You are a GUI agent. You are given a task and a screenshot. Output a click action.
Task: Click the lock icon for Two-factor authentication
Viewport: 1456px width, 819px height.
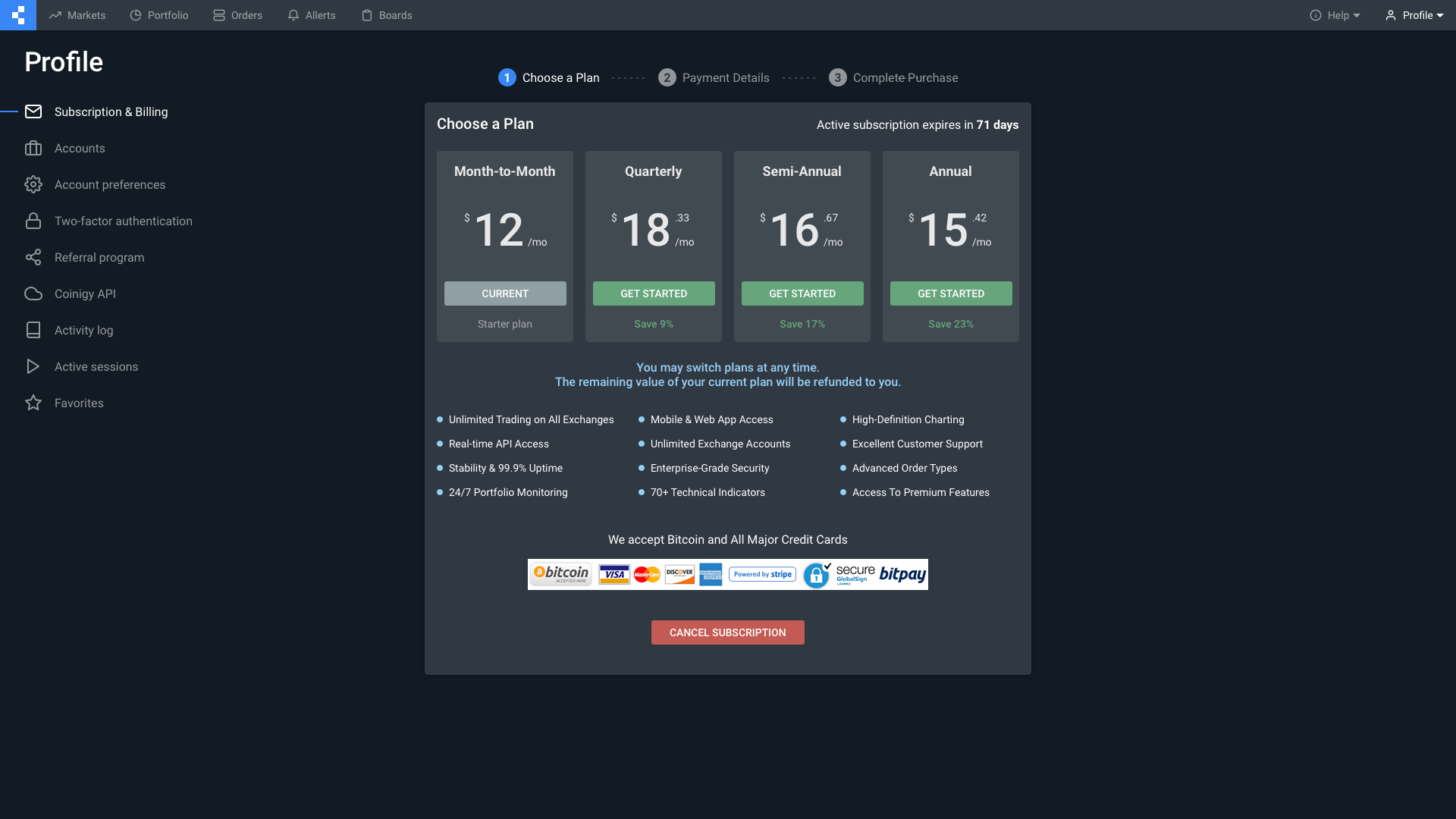click(x=33, y=221)
